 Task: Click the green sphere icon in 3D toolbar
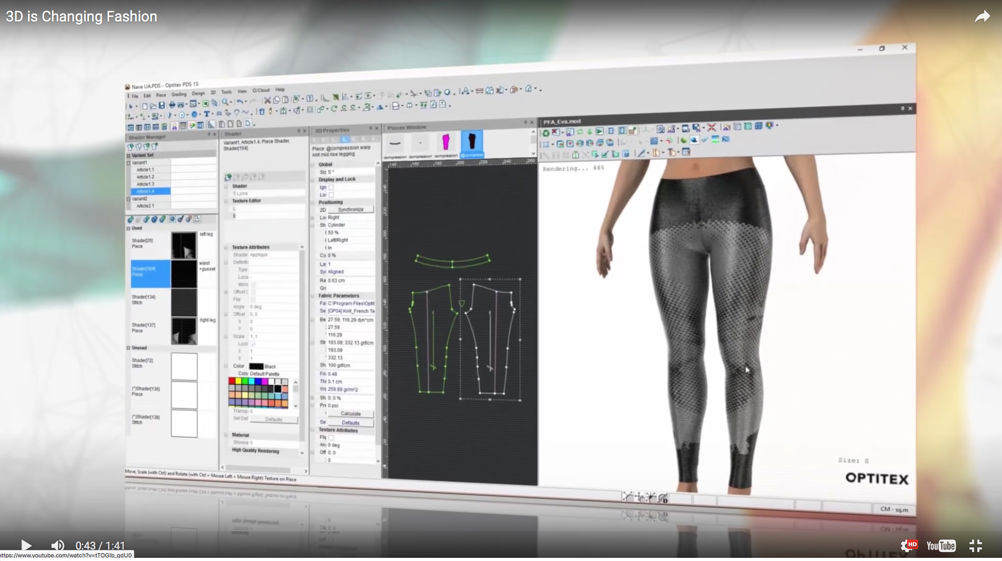(x=684, y=139)
